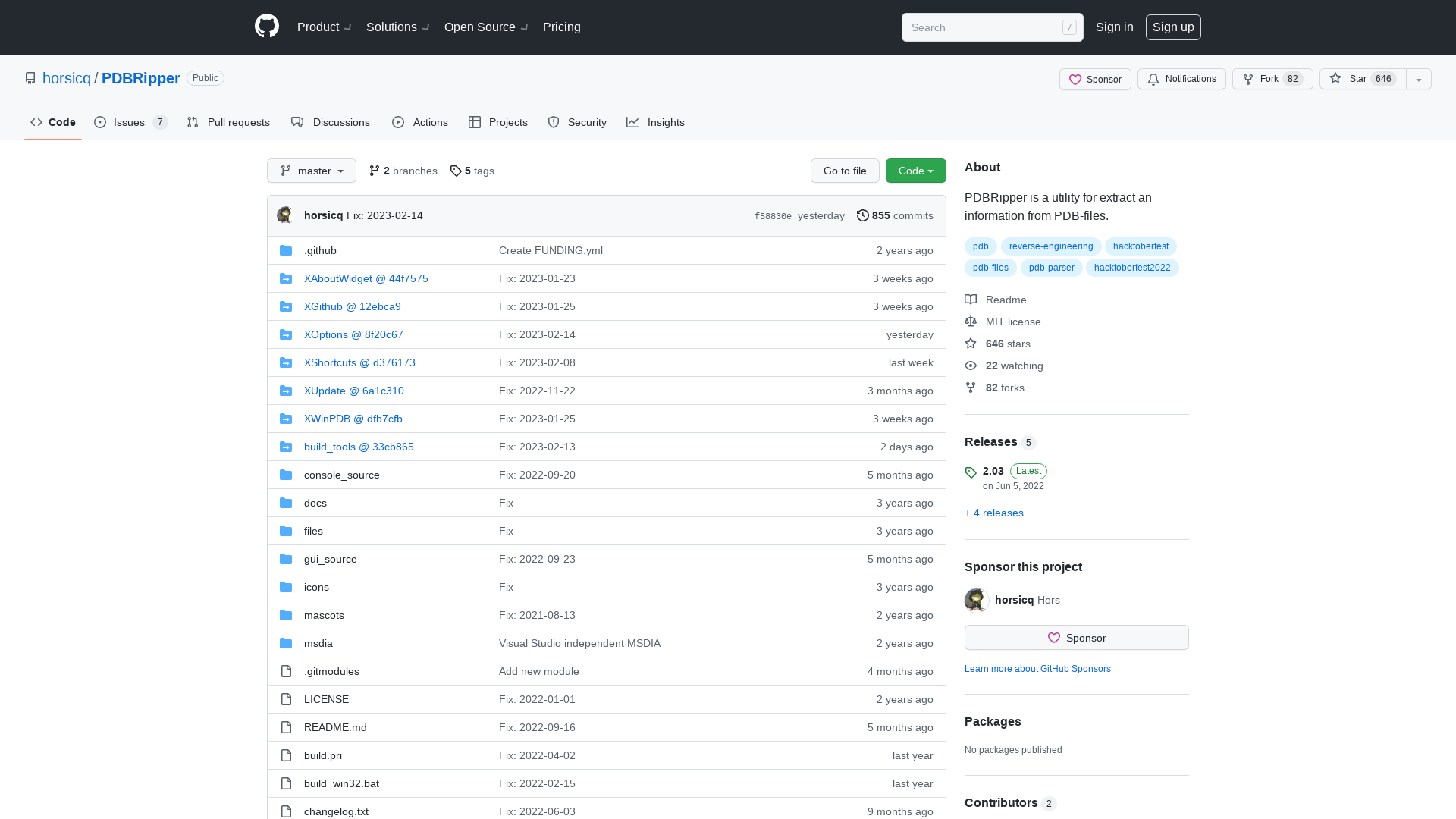Click the Sign up button

[x=1173, y=27]
